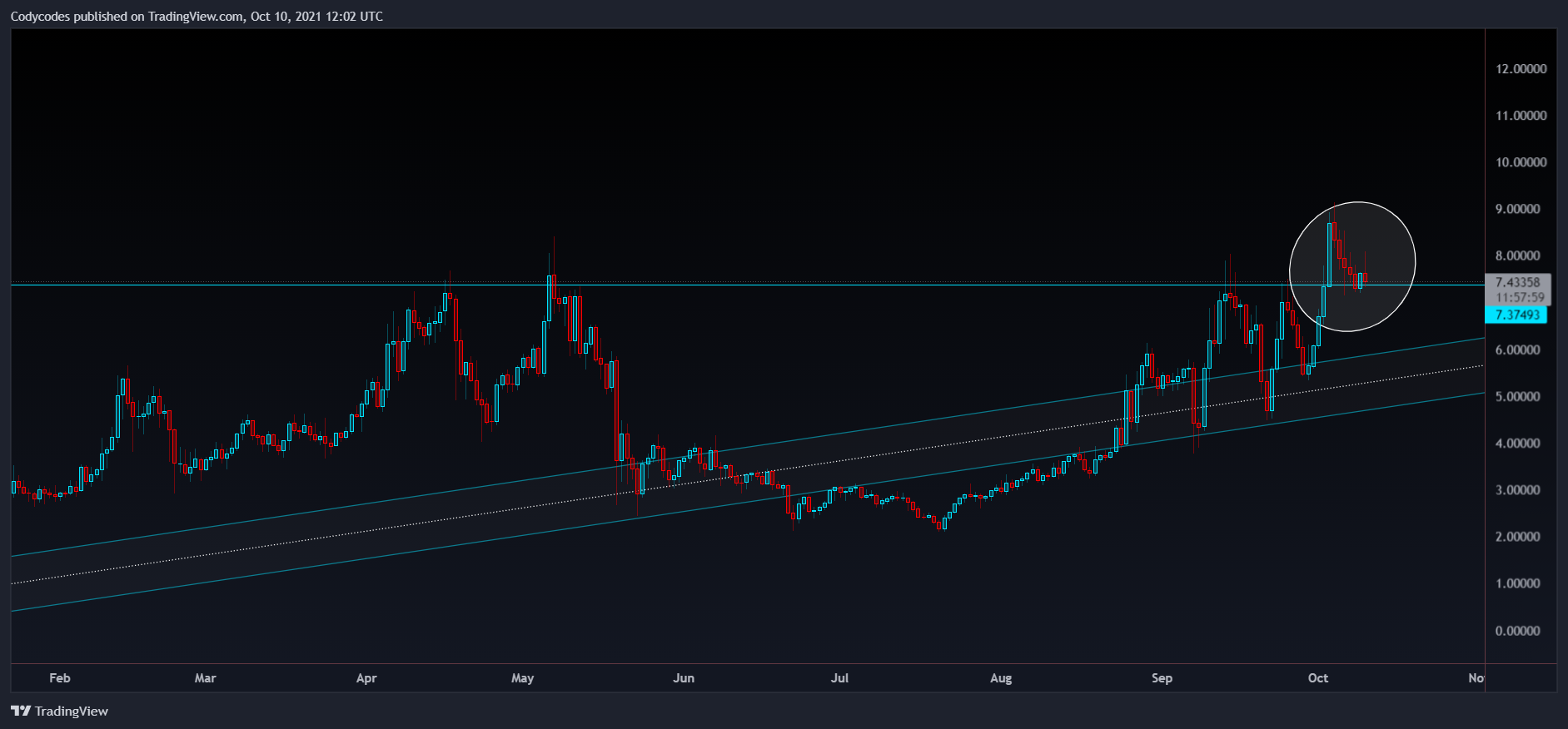Click the Jun label on time axis
The width and height of the screenshot is (1568, 729).
(x=684, y=677)
